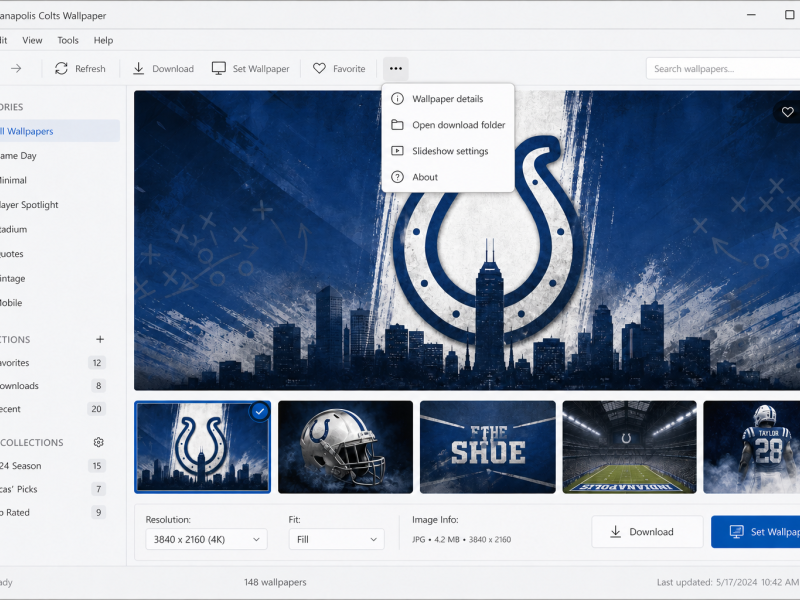The height and width of the screenshot is (600, 800).
Task: Choose Slideshow settings menu entry
Action: tap(448, 151)
